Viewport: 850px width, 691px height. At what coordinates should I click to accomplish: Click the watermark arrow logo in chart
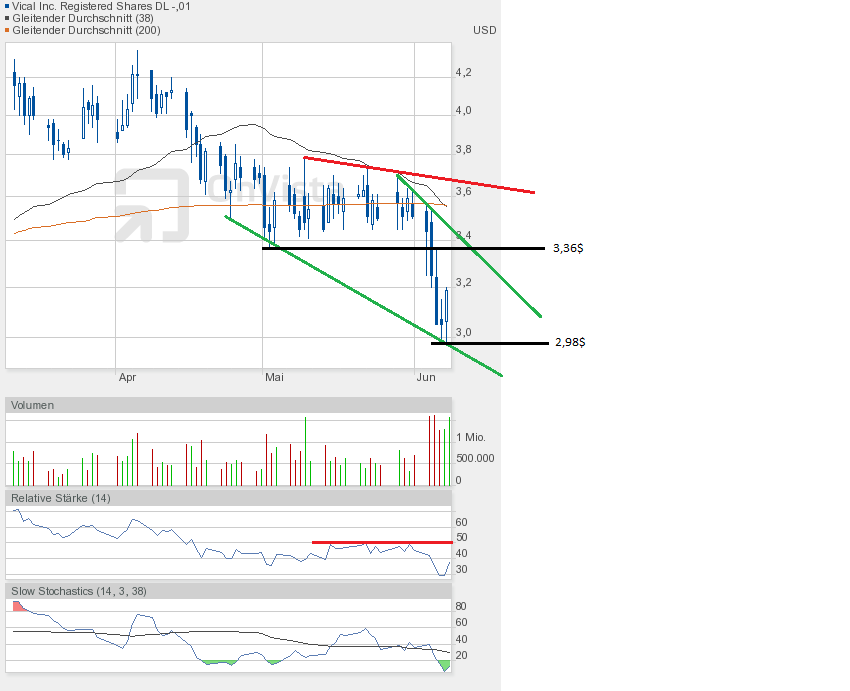152,205
